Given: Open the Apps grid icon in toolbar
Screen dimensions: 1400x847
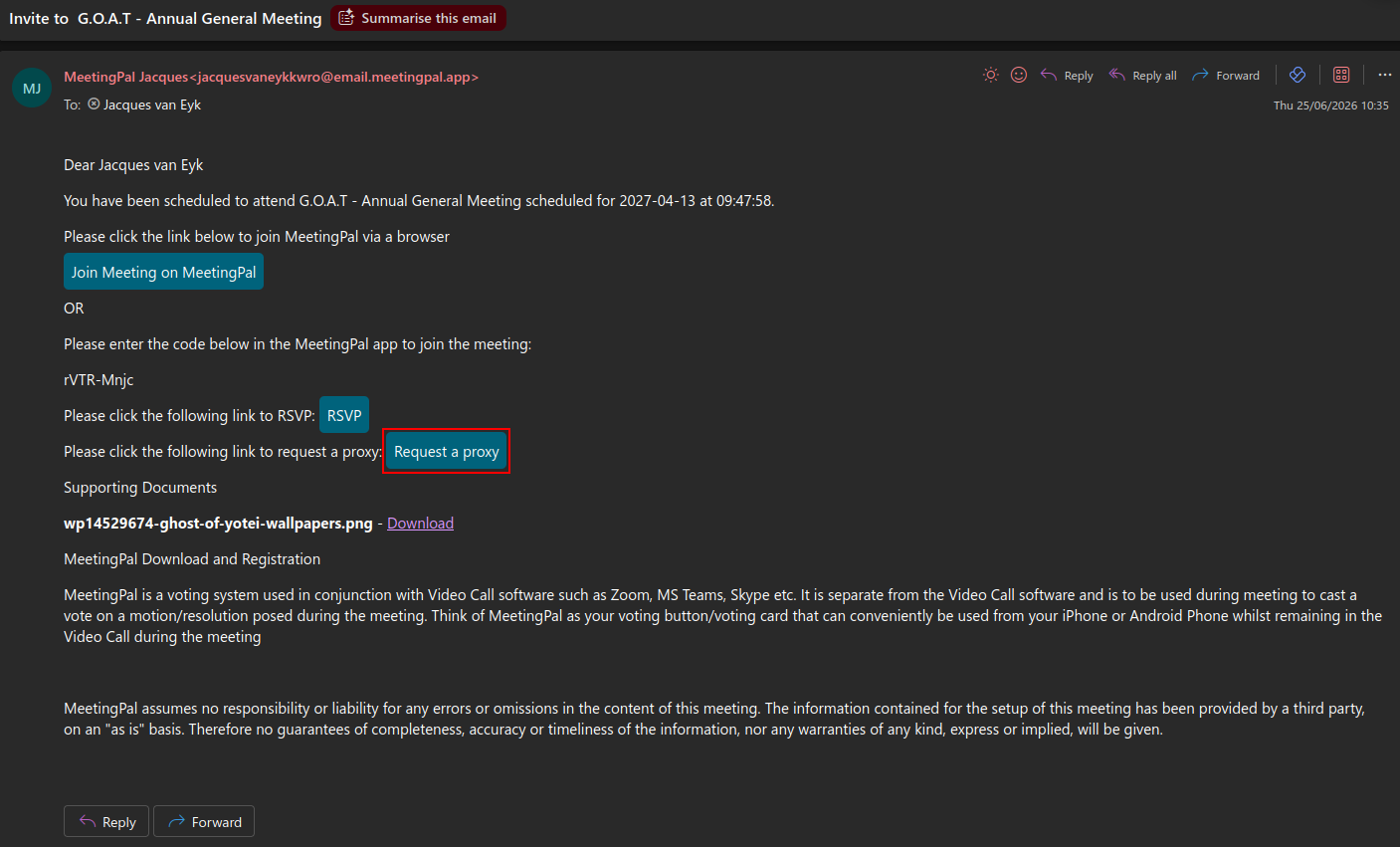Looking at the screenshot, I should (1341, 75).
